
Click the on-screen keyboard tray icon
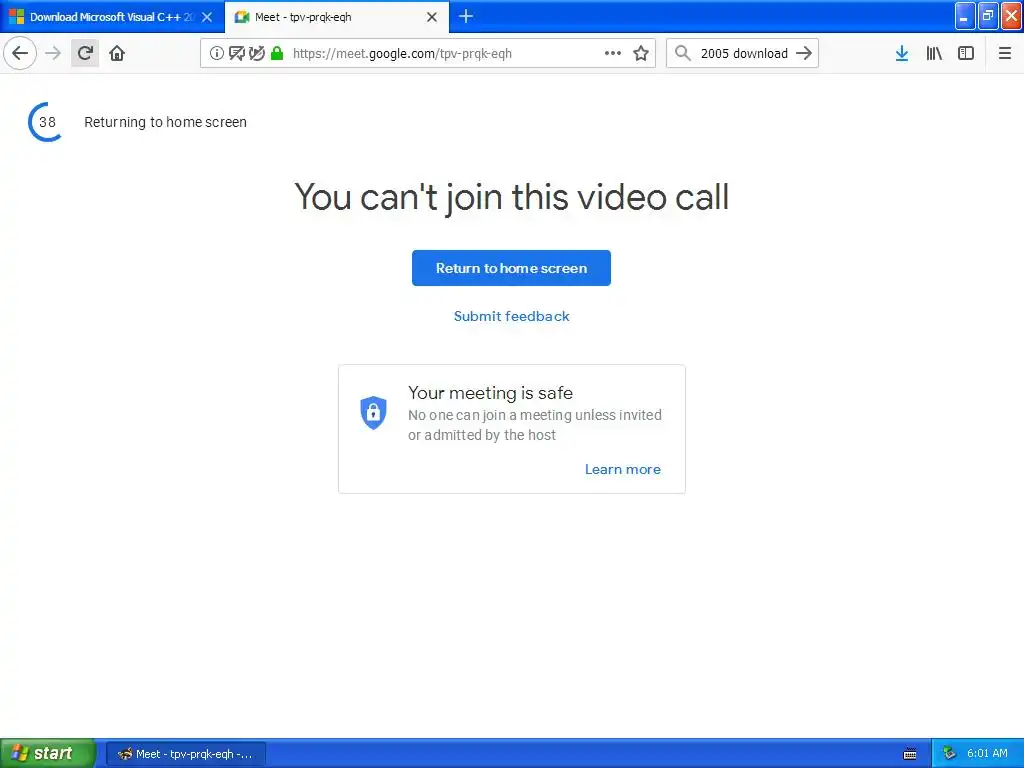coord(910,754)
